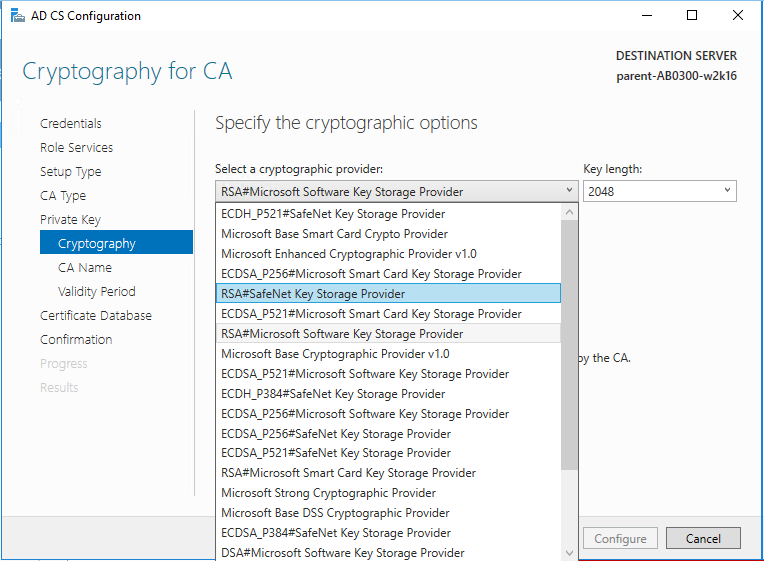This screenshot has height=561, width=764.
Task: Go to the Validity Period step
Action: (96, 291)
